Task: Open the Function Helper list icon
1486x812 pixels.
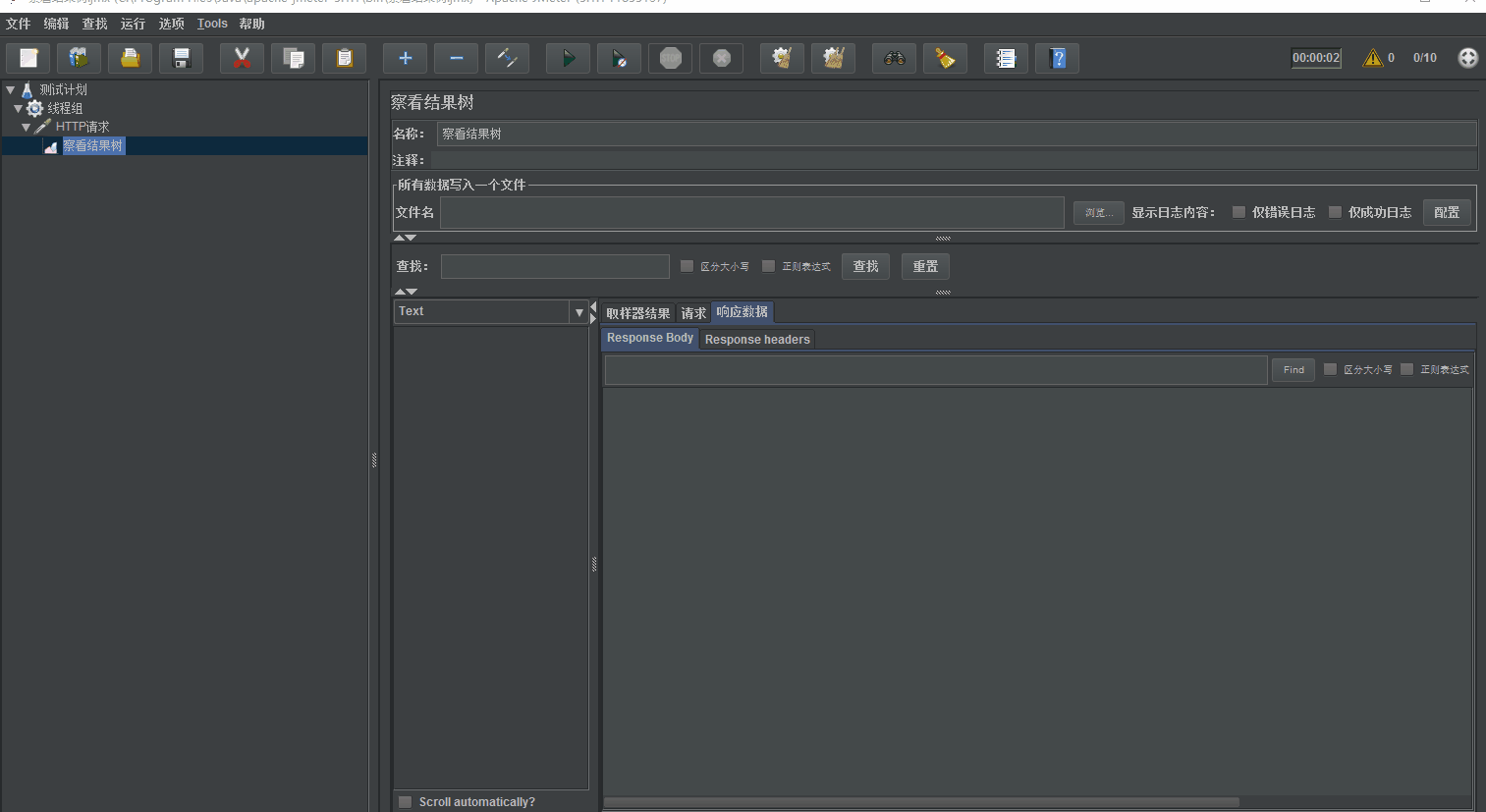Action: pyautogui.click(x=1006, y=59)
